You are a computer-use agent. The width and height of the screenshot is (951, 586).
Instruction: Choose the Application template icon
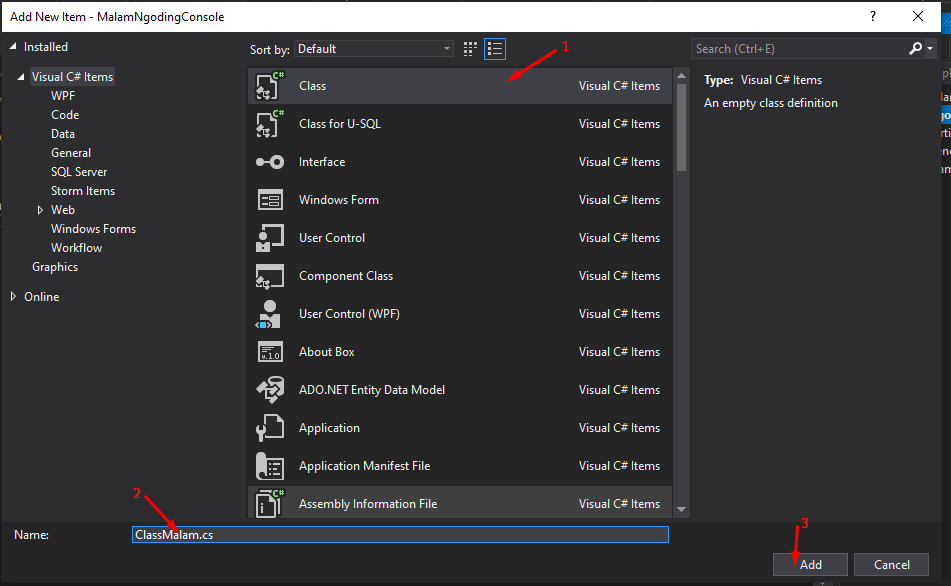click(270, 428)
